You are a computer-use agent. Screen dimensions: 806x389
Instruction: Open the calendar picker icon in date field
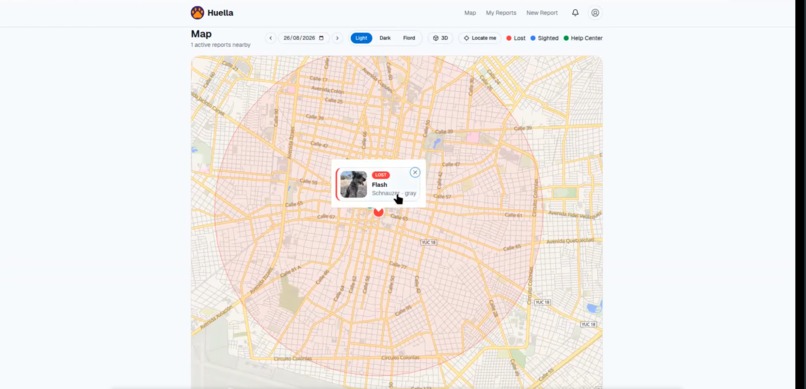(x=321, y=38)
